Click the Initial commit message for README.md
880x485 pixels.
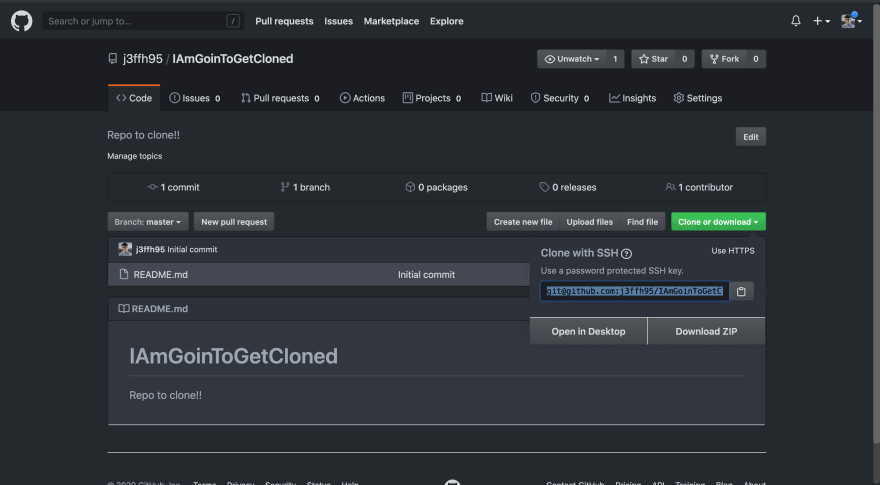pyautogui.click(x=426, y=274)
